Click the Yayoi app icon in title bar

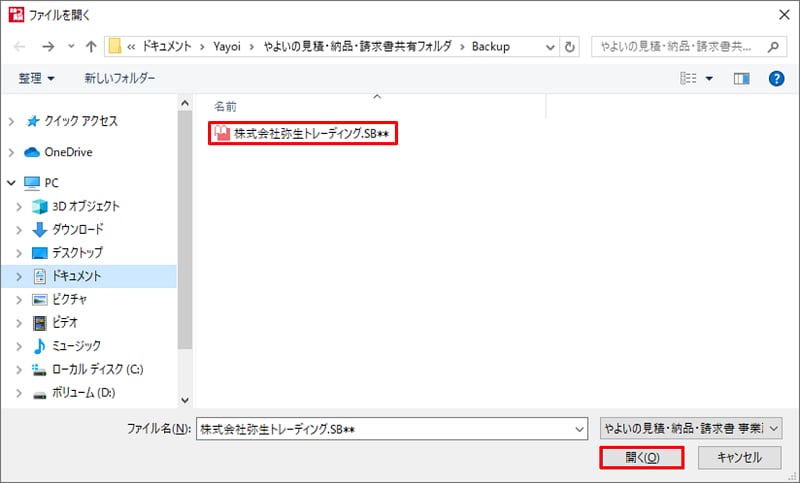(x=16, y=15)
